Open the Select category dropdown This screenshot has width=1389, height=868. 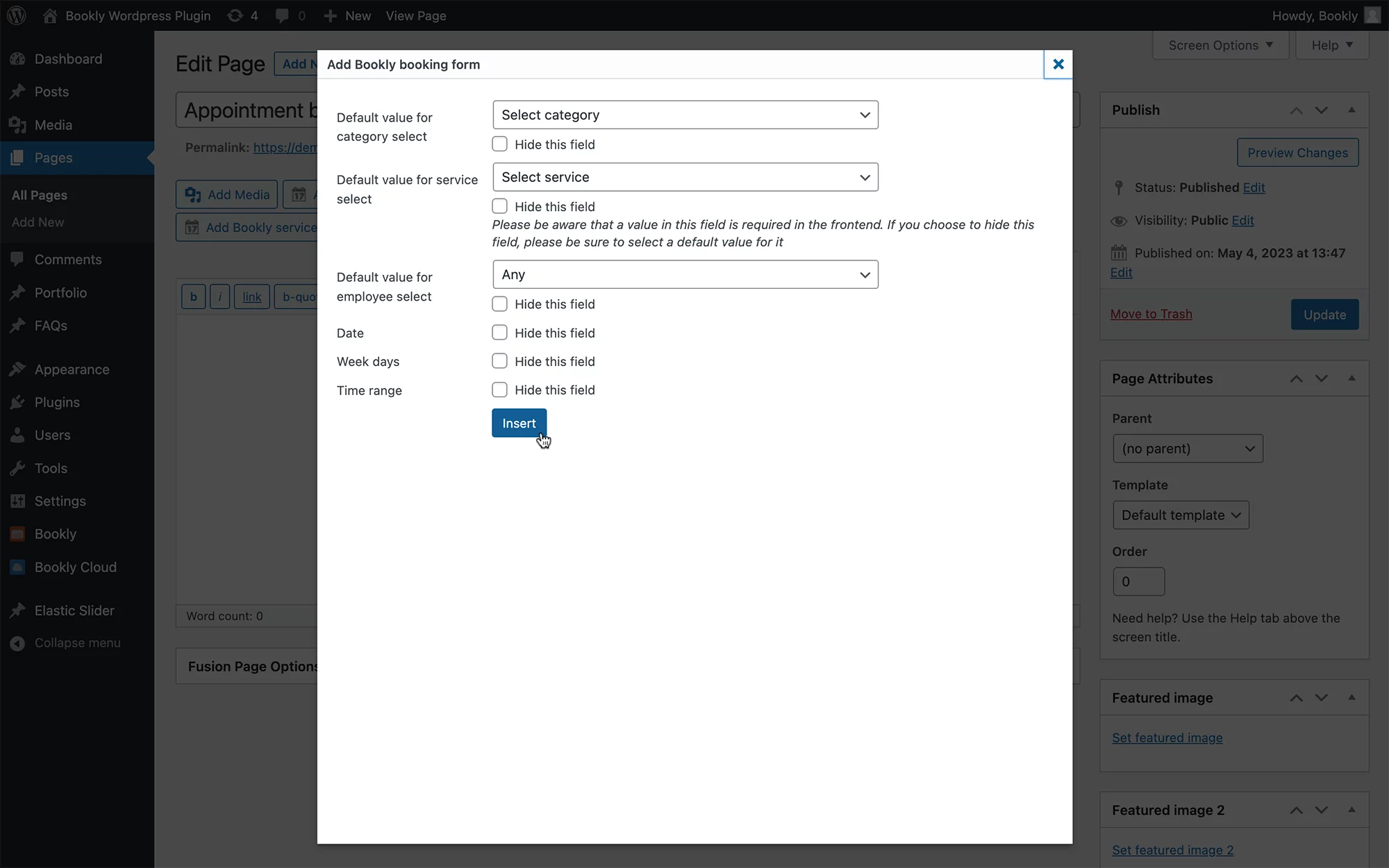tap(685, 115)
